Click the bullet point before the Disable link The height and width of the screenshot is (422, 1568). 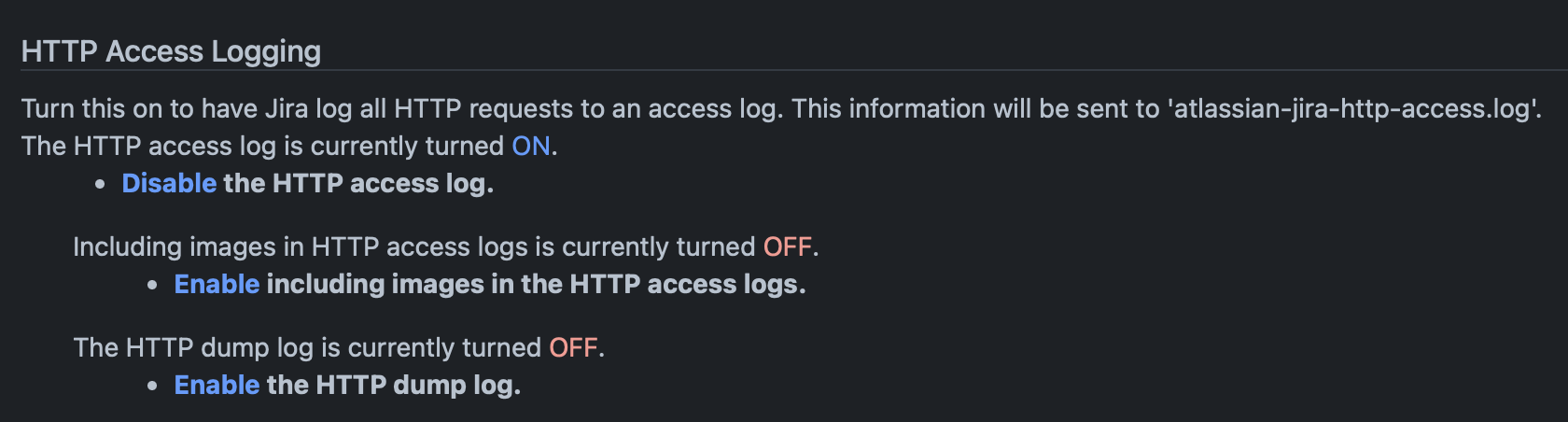click(x=101, y=185)
